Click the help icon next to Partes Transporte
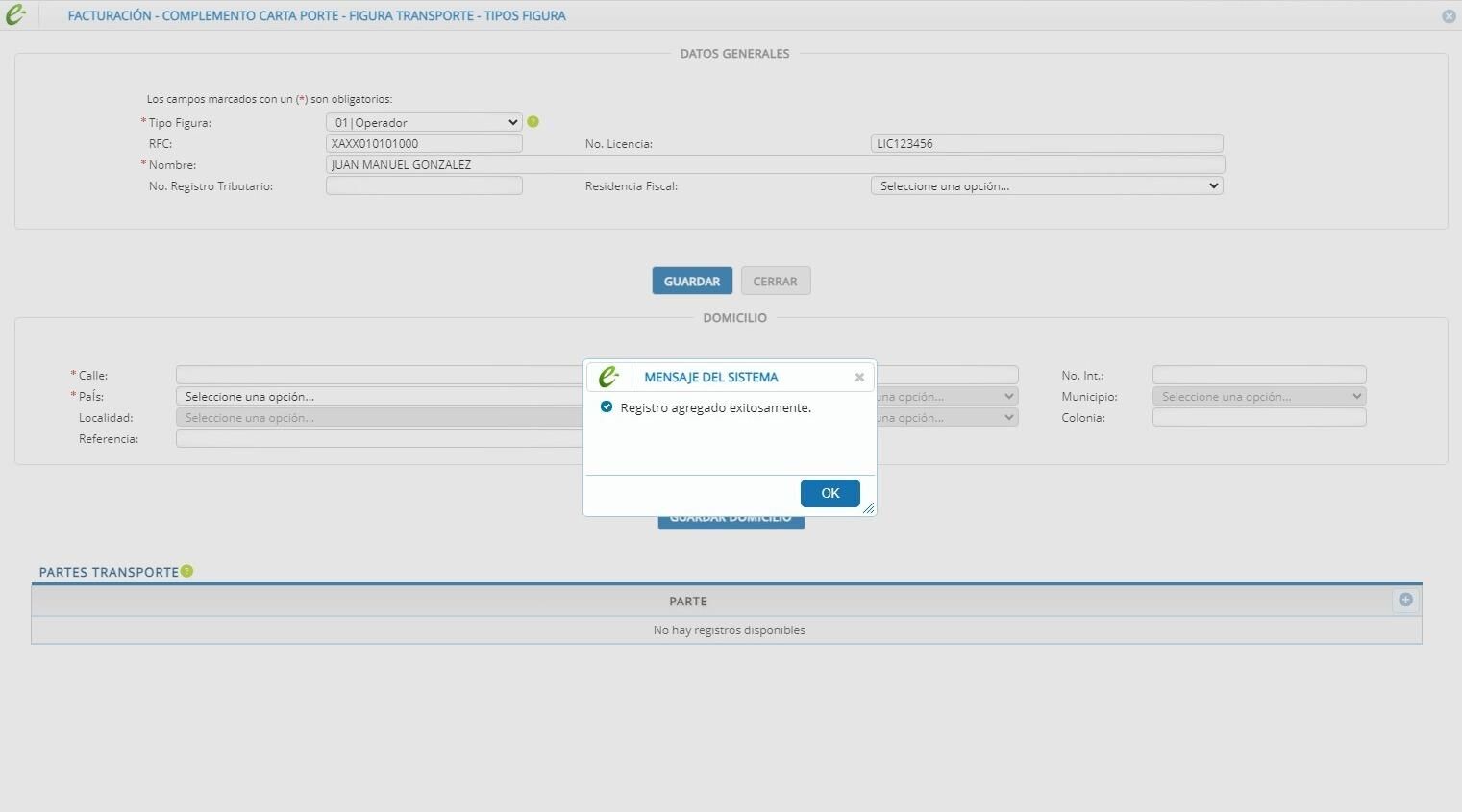Screen dimensions: 1462x812 pos(187,571)
